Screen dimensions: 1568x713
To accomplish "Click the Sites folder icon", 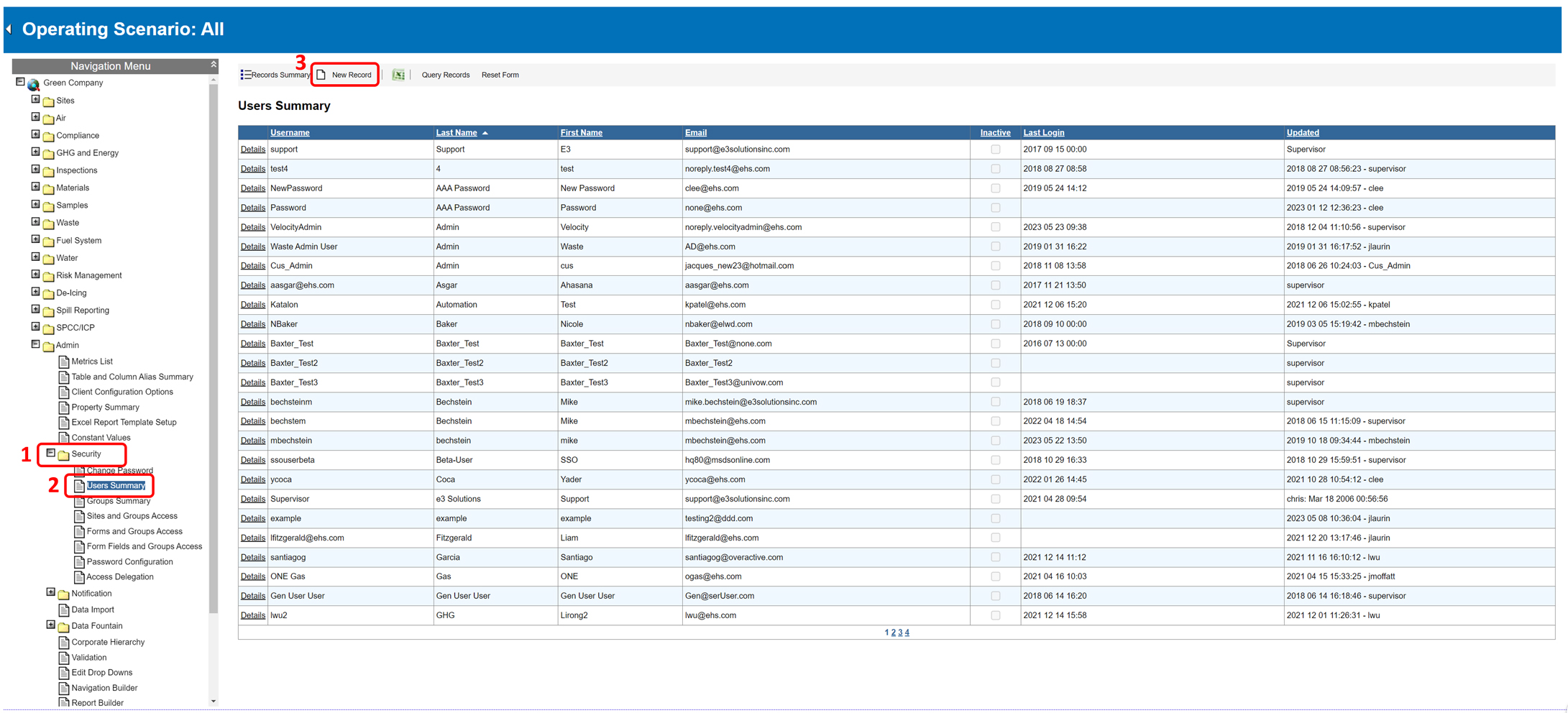I will pyautogui.click(x=49, y=101).
